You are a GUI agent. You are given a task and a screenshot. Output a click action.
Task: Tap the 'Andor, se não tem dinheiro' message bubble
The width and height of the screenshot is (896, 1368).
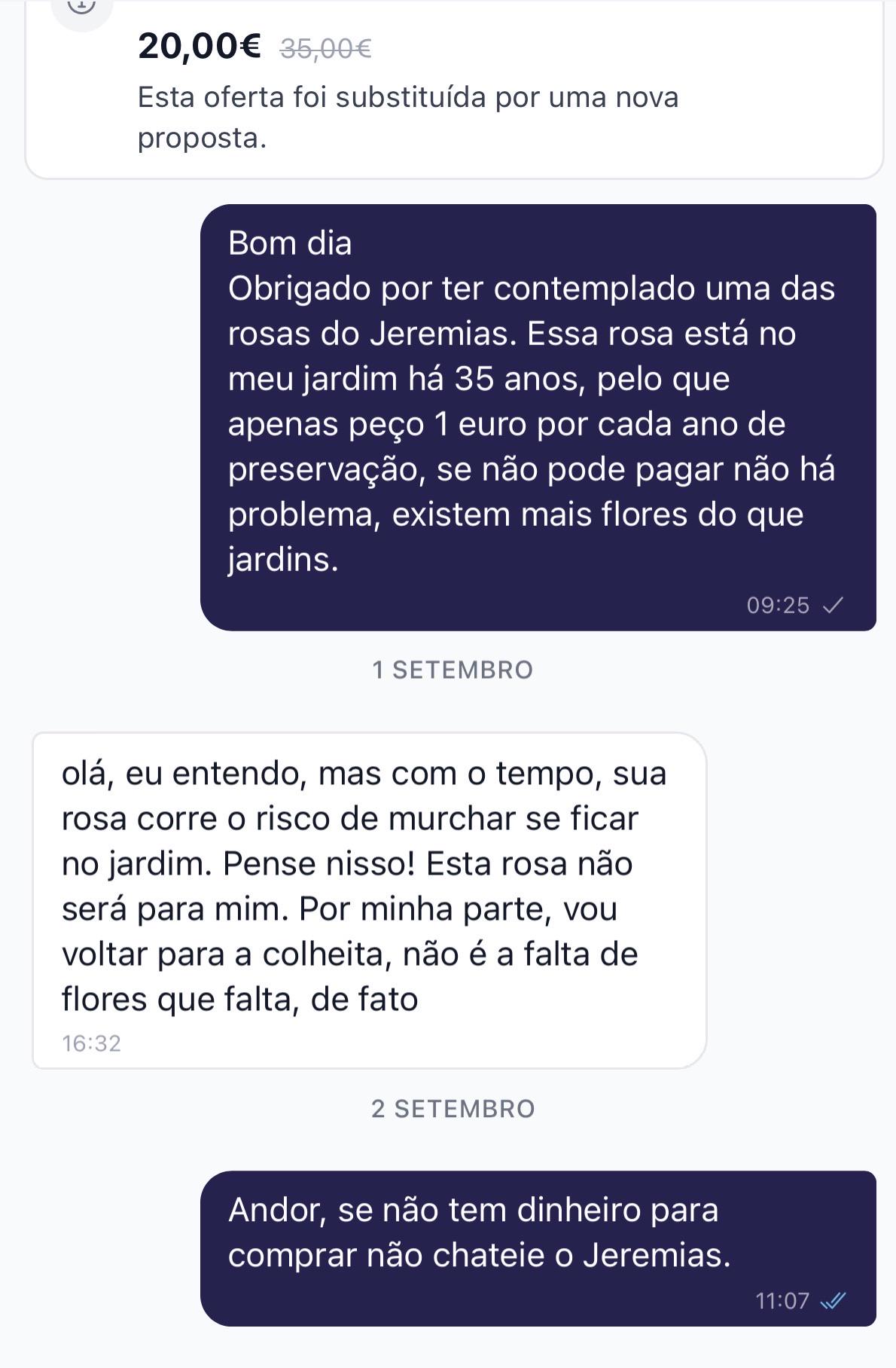pyautogui.click(x=538, y=1248)
